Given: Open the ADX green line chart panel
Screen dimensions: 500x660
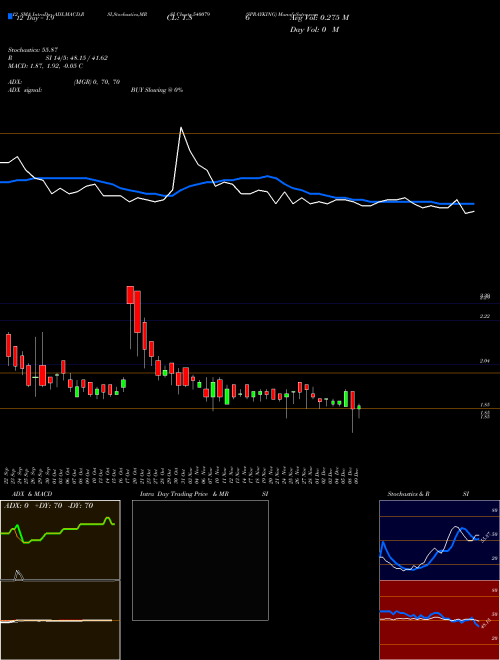Looking at the screenshot, I should coord(60,540).
